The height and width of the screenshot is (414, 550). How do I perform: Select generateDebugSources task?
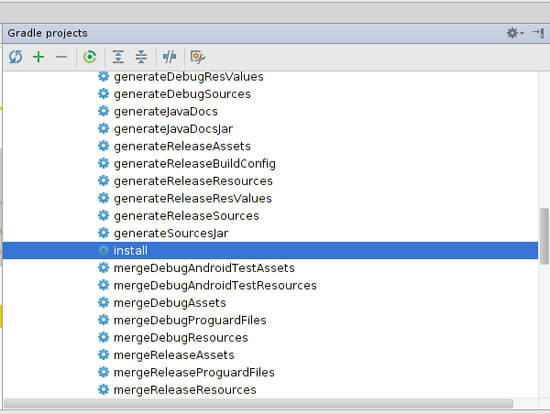tap(182, 94)
